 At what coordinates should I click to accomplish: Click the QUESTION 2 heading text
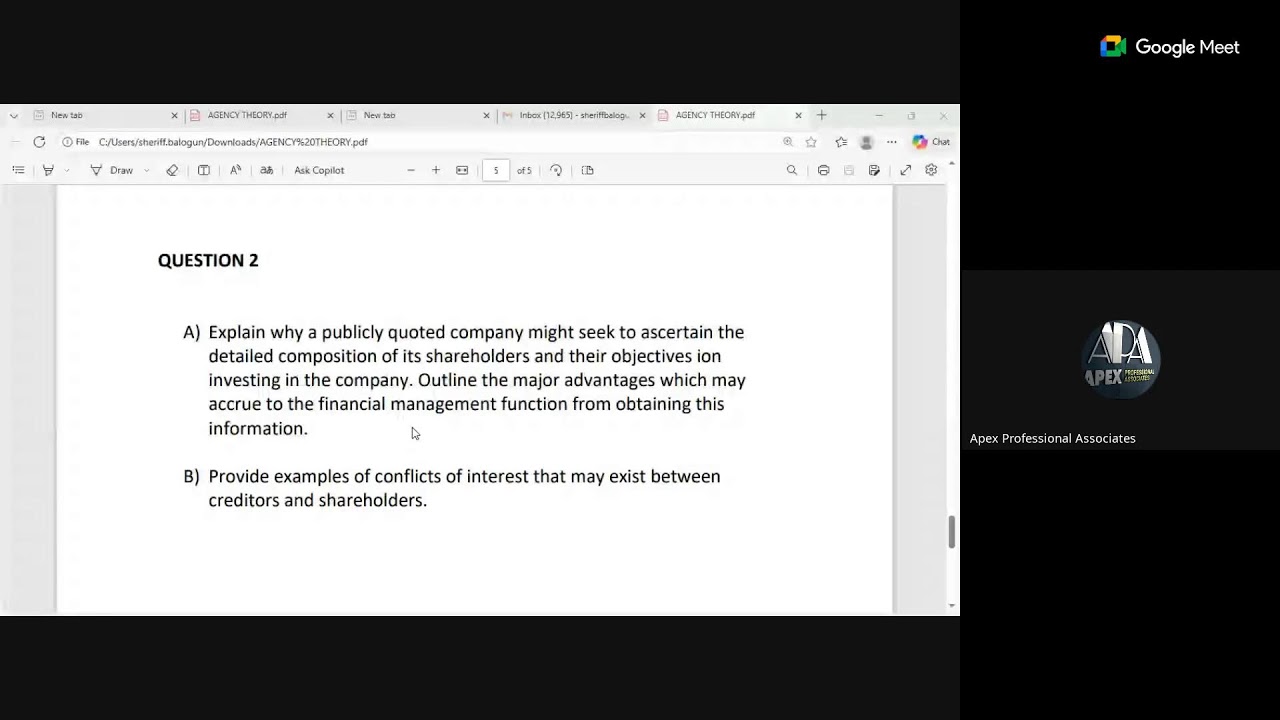(x=208, y=260)
